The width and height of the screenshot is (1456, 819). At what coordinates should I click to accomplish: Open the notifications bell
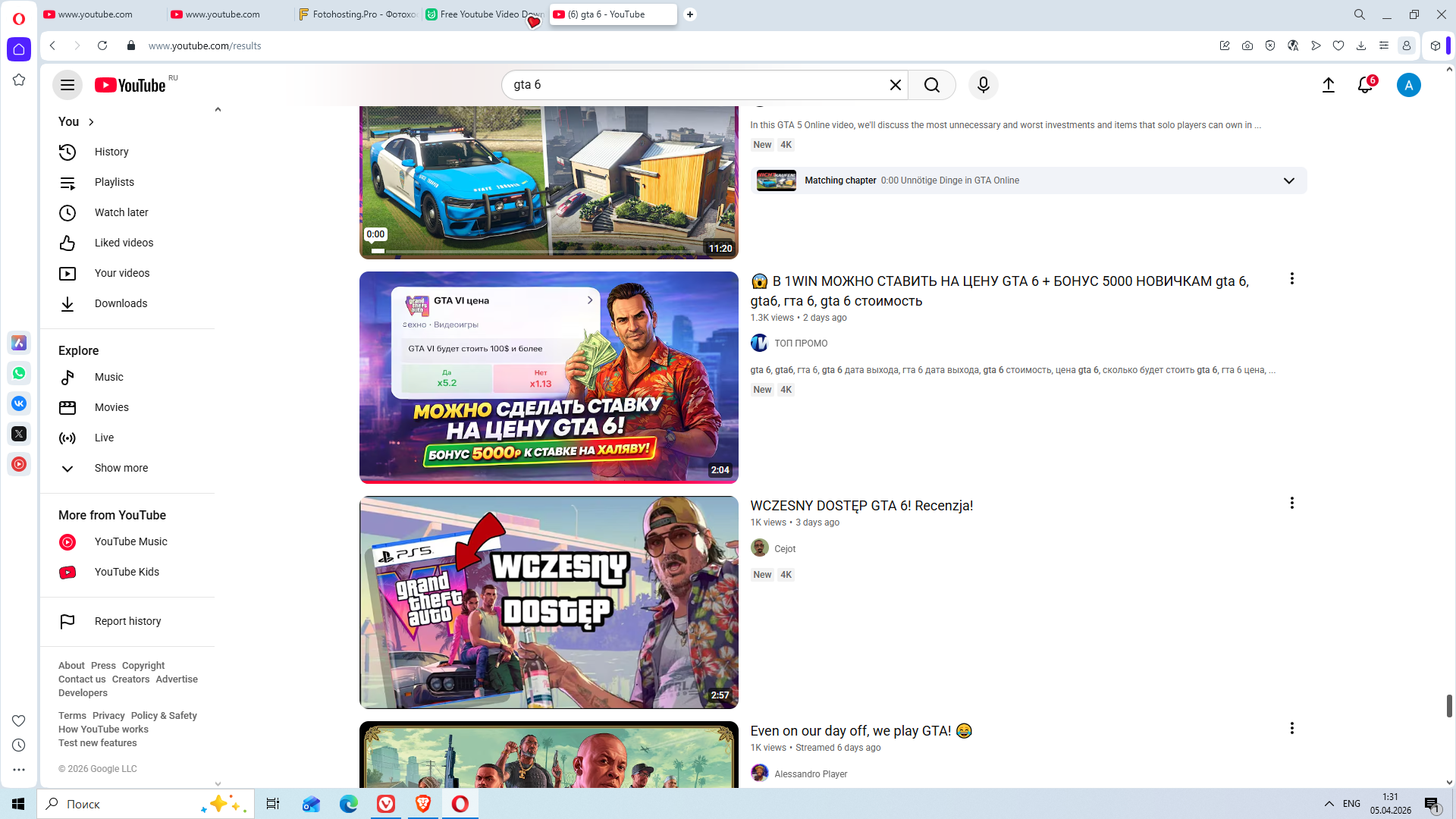[x=1365, y=85]
